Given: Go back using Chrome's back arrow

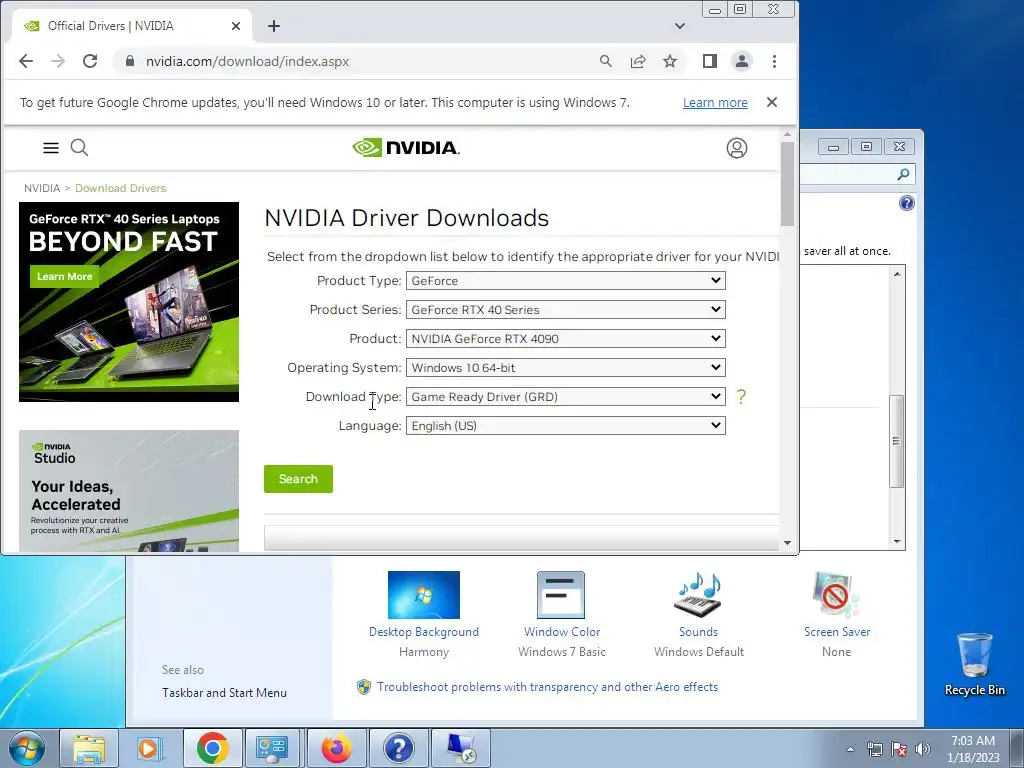Looking at the screenshot, I should point(26,61).
